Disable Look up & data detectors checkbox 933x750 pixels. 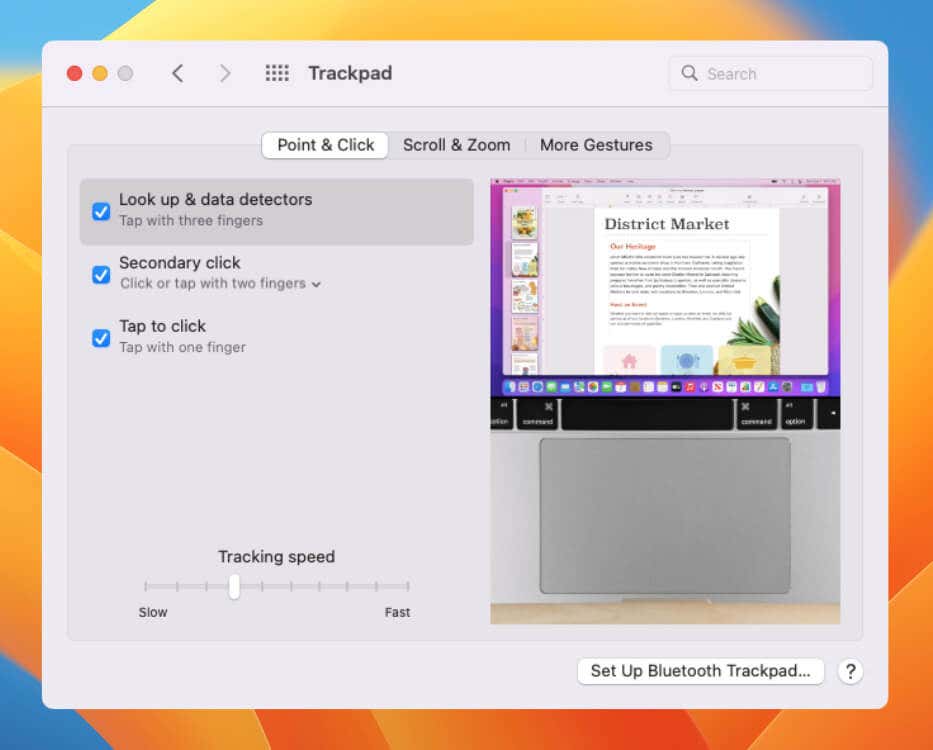(x=101, y=211)
